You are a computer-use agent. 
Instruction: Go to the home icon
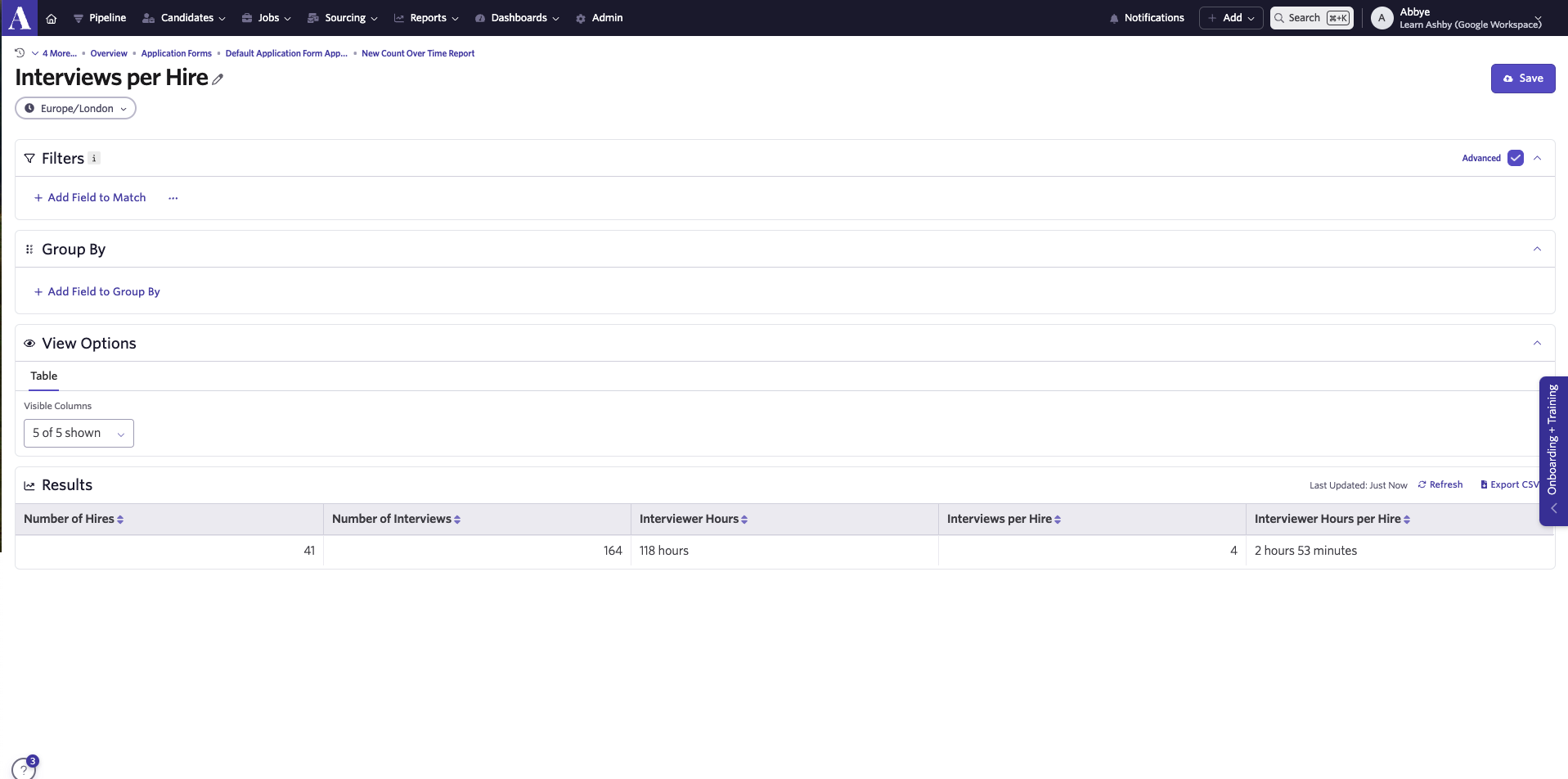[52, 18]
